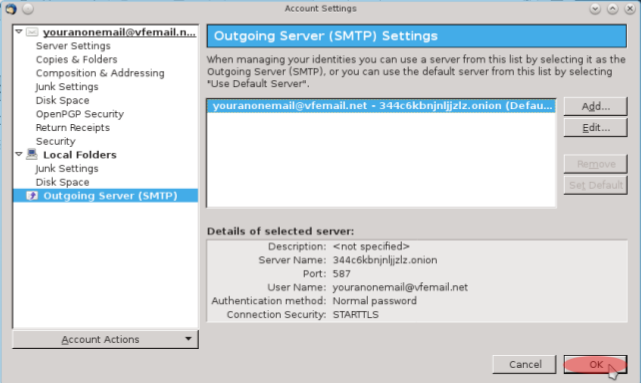Image resolution: width=641 pixels, height=383 pixels.
Task: Confirm settings with the OK button
Action: click(595, 364)
